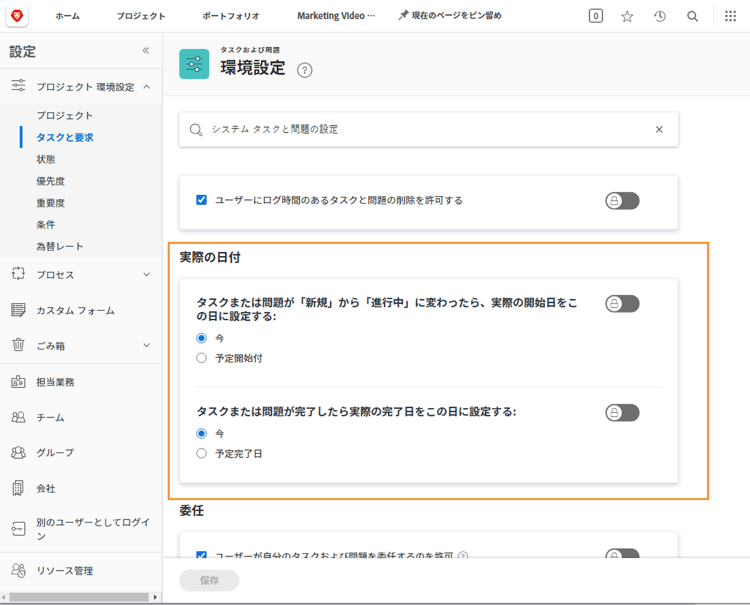Toggle lock switch for 実際の完了日 setting

pyautogui.click(x=622, y=412)
